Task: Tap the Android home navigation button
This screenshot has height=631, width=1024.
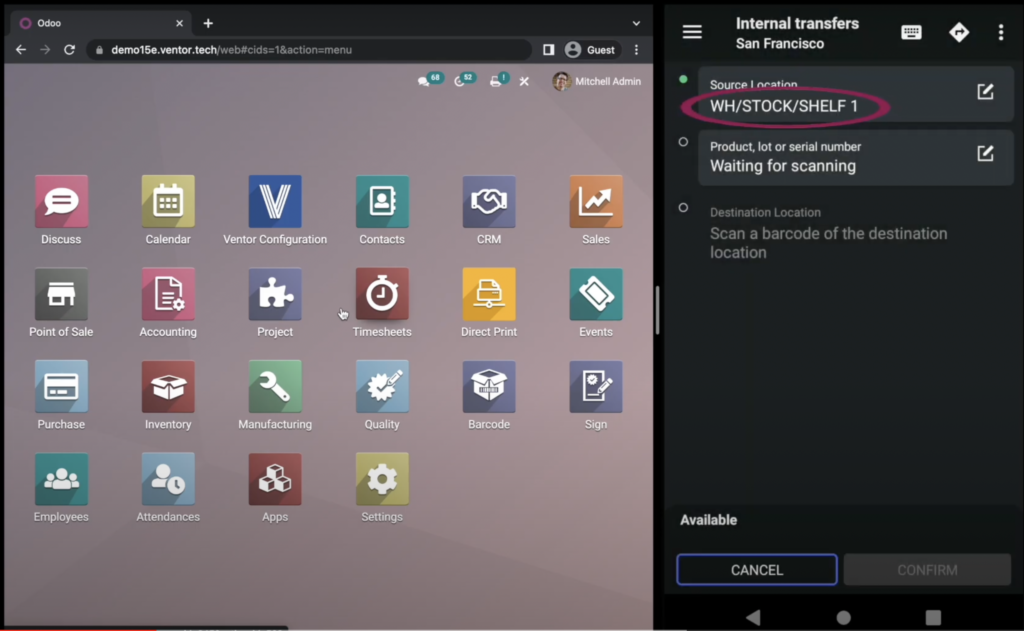Action: click(844, 617)
